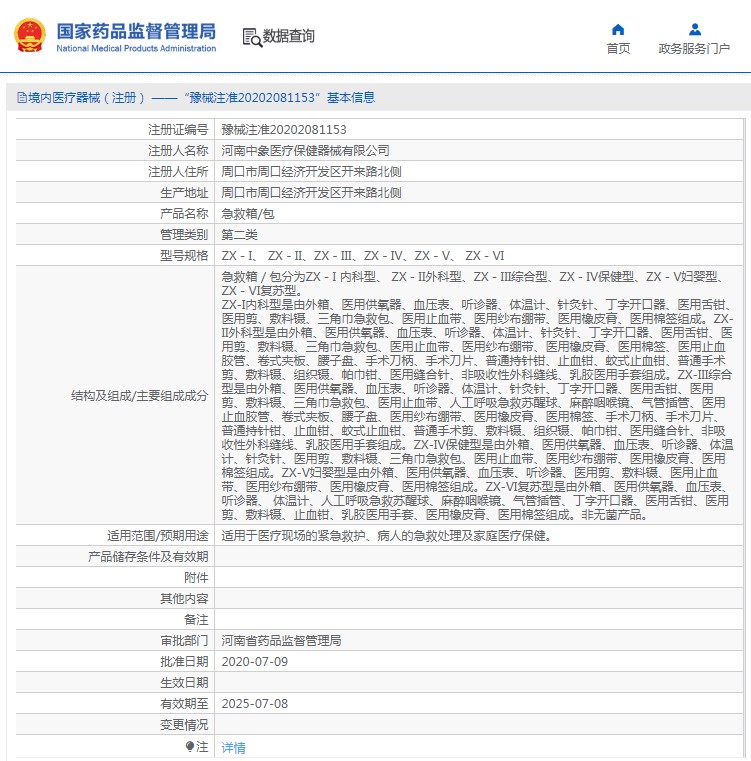Click the 第二类 management category cell
Viewport: 751px width, 761px height.
point(478,234)
